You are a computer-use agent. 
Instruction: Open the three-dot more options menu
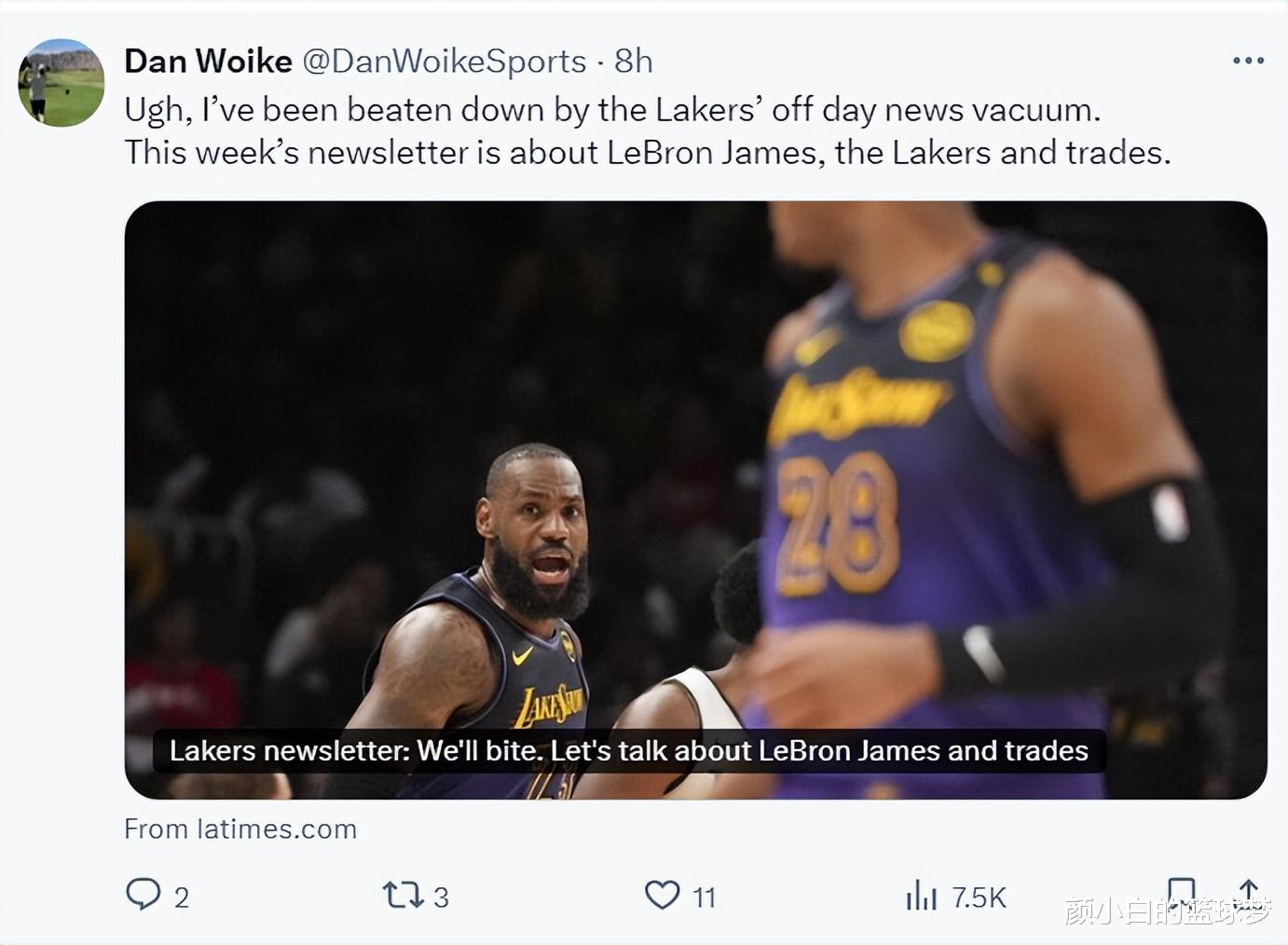tap(1248, 61)
